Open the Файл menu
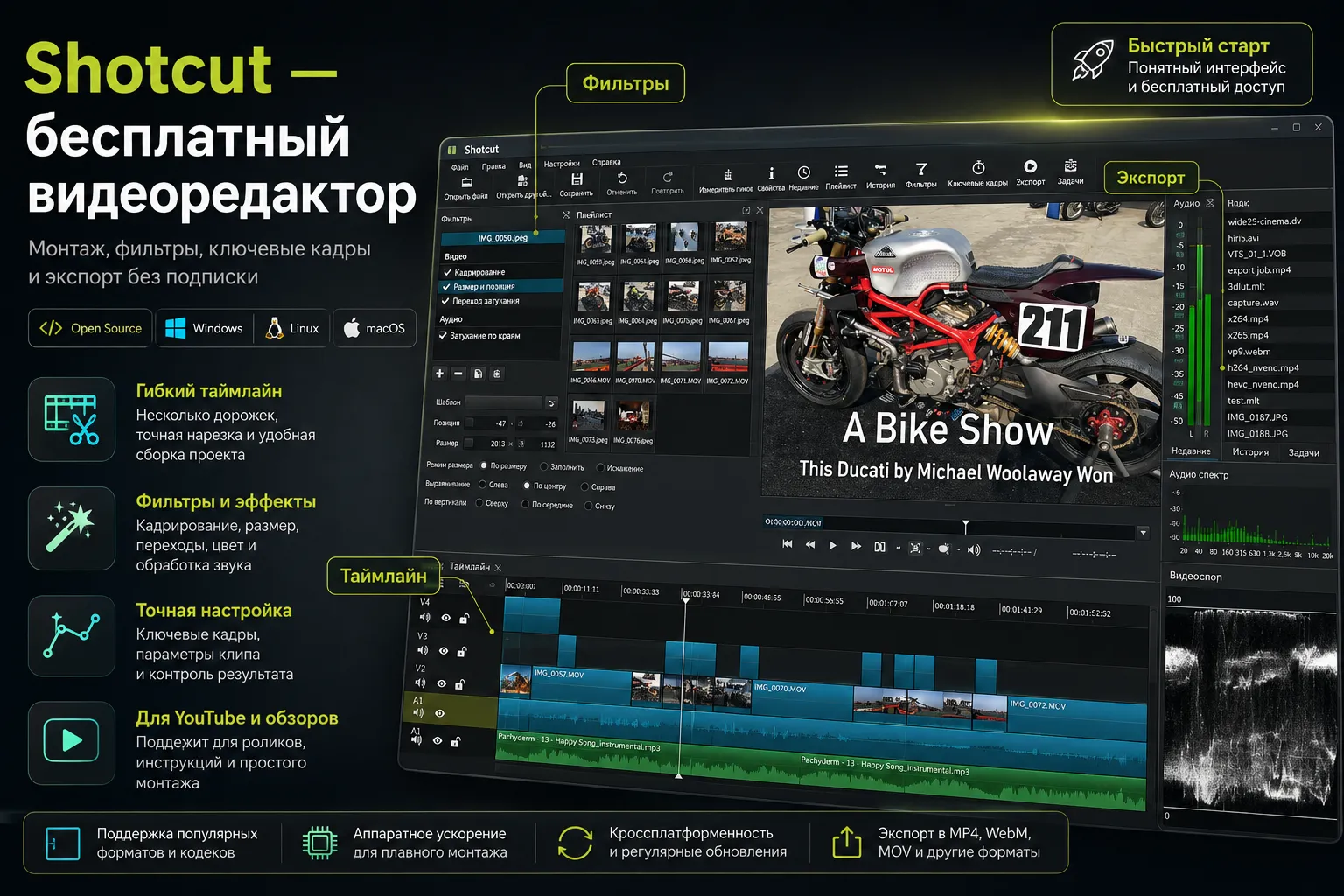1344x896 pixels. 459,167
